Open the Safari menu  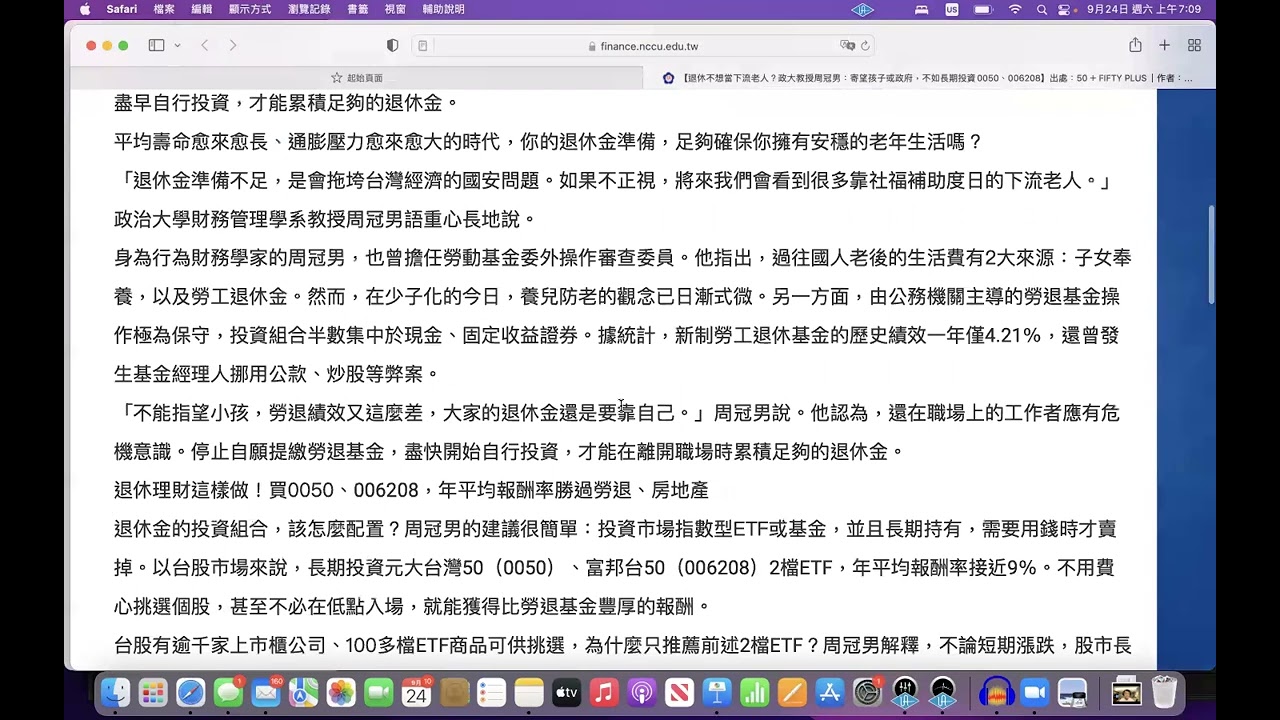pos(122,9)
